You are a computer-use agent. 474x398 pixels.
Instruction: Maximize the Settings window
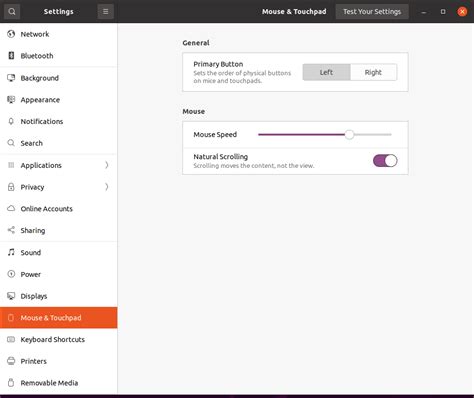point(443,12)
